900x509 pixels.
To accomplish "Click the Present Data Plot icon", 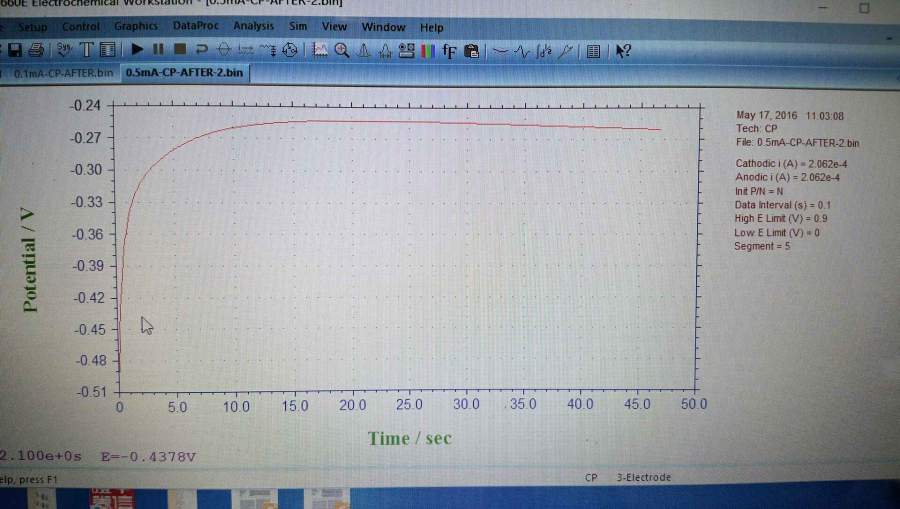I will click(320, 50).
